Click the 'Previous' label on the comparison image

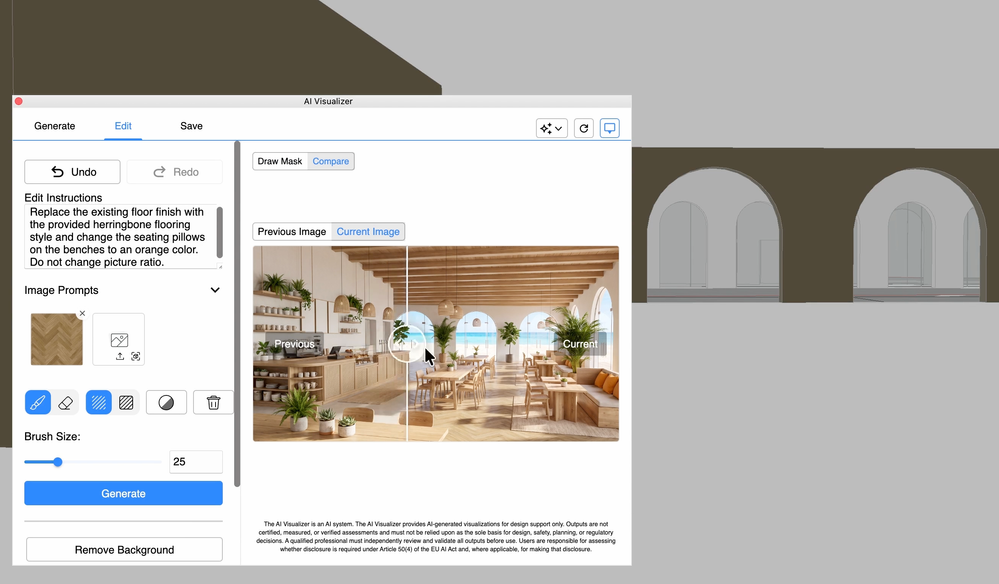[294, 344]
